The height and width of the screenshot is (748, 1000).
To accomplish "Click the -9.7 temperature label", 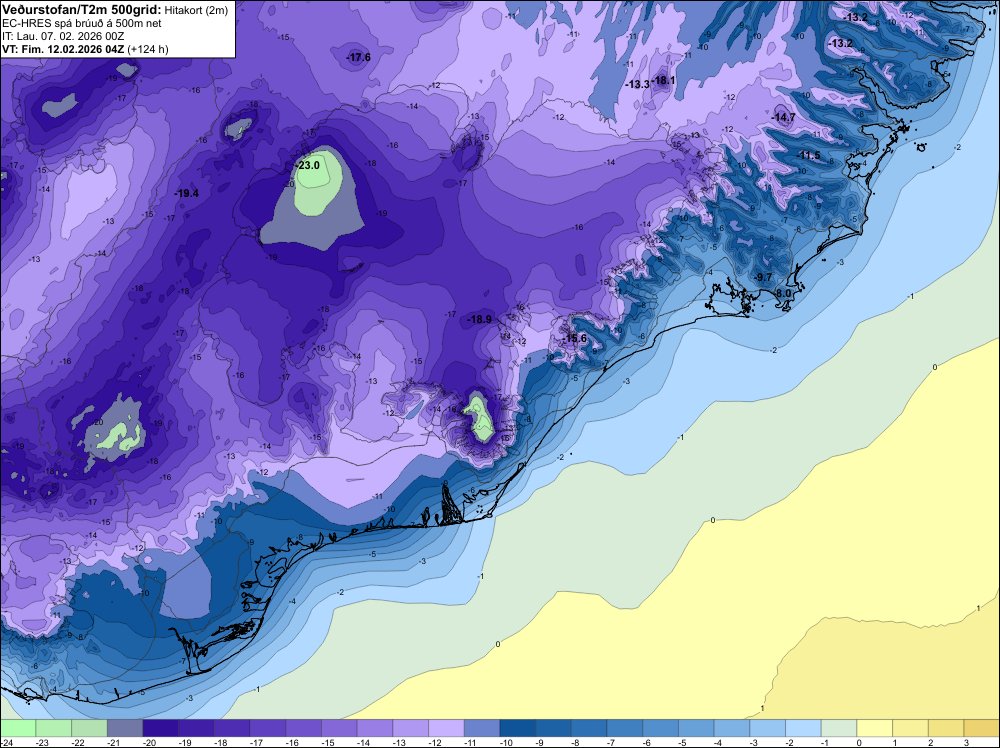I will [763, 277].
